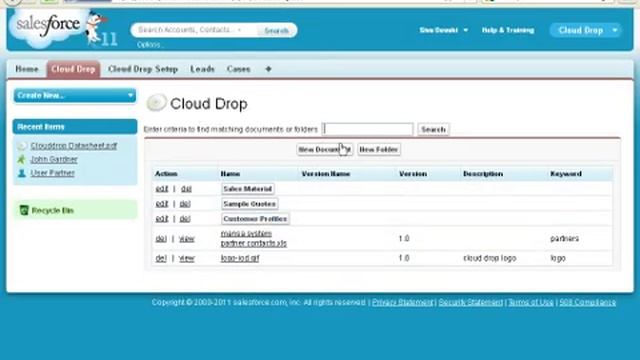Open the Terms of Use footer link
Screen dimensions: 640x360
531,302
